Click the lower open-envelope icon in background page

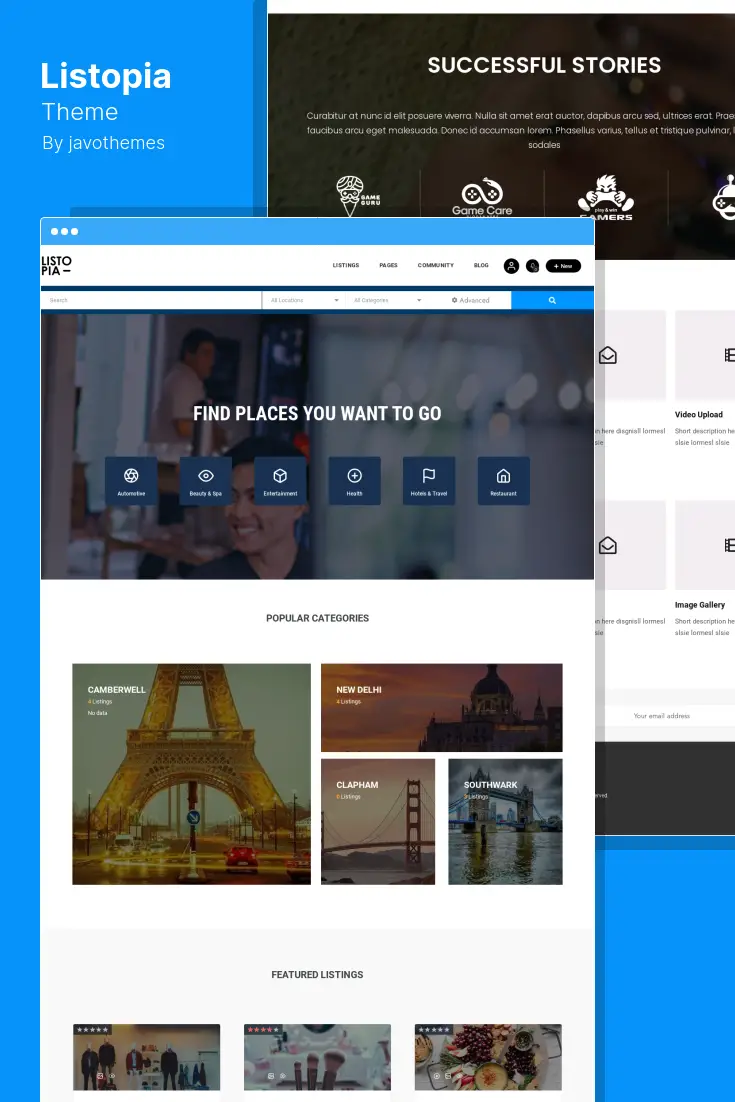608,545
